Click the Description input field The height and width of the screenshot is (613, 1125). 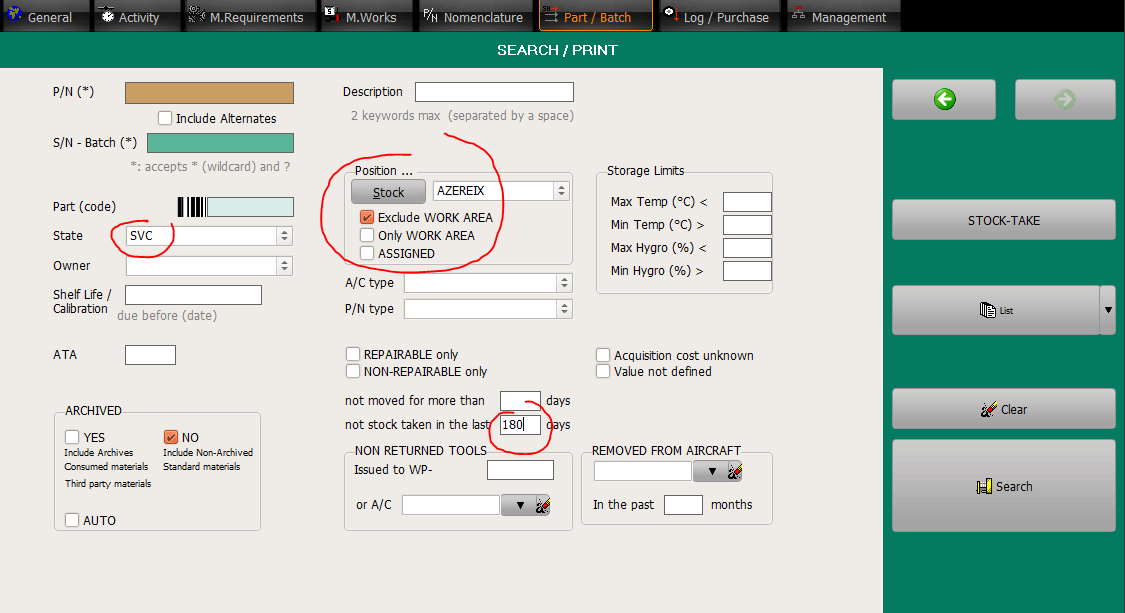coord(494,92)
